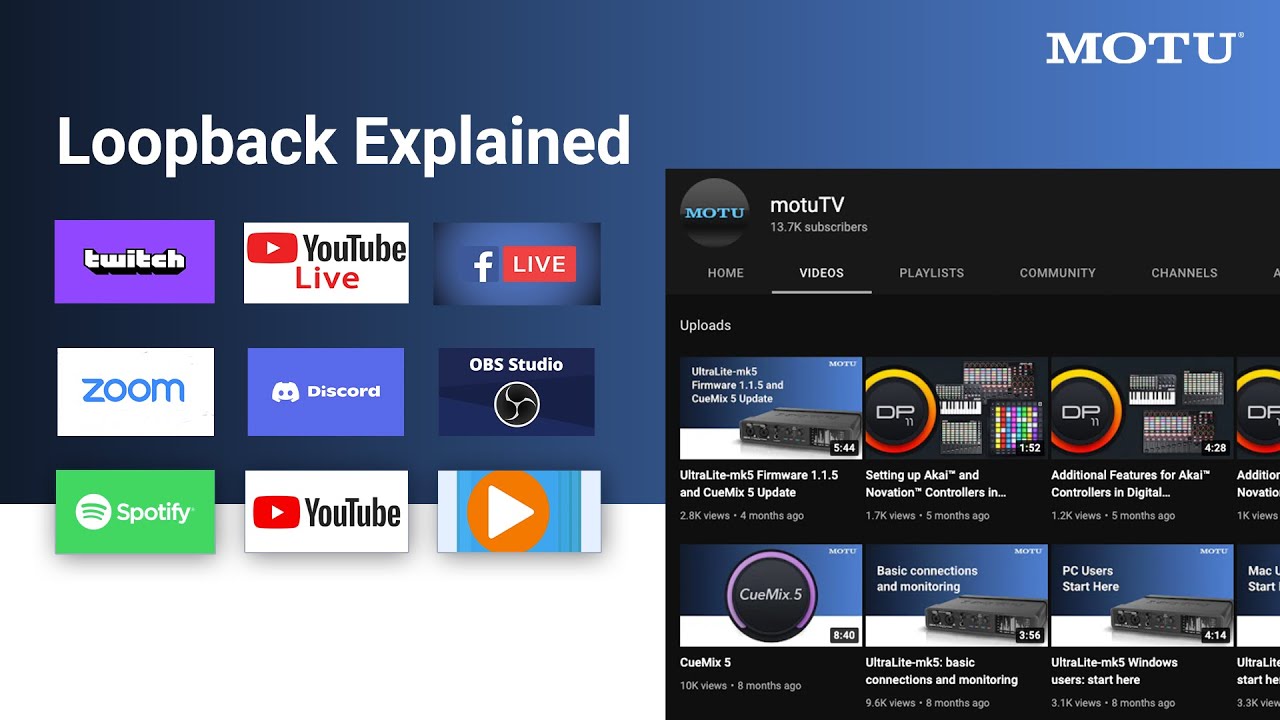Click the Loopback Explained heading

click(x=344, y=142)
